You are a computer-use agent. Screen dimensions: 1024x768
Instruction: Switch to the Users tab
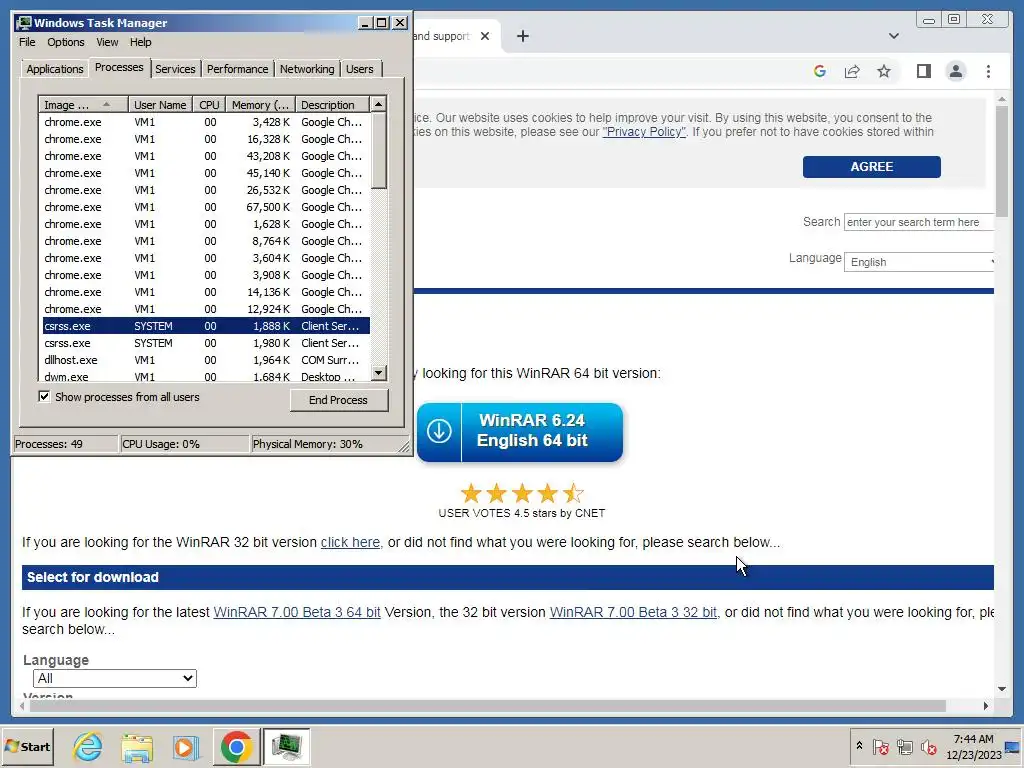tap(360, 69)
